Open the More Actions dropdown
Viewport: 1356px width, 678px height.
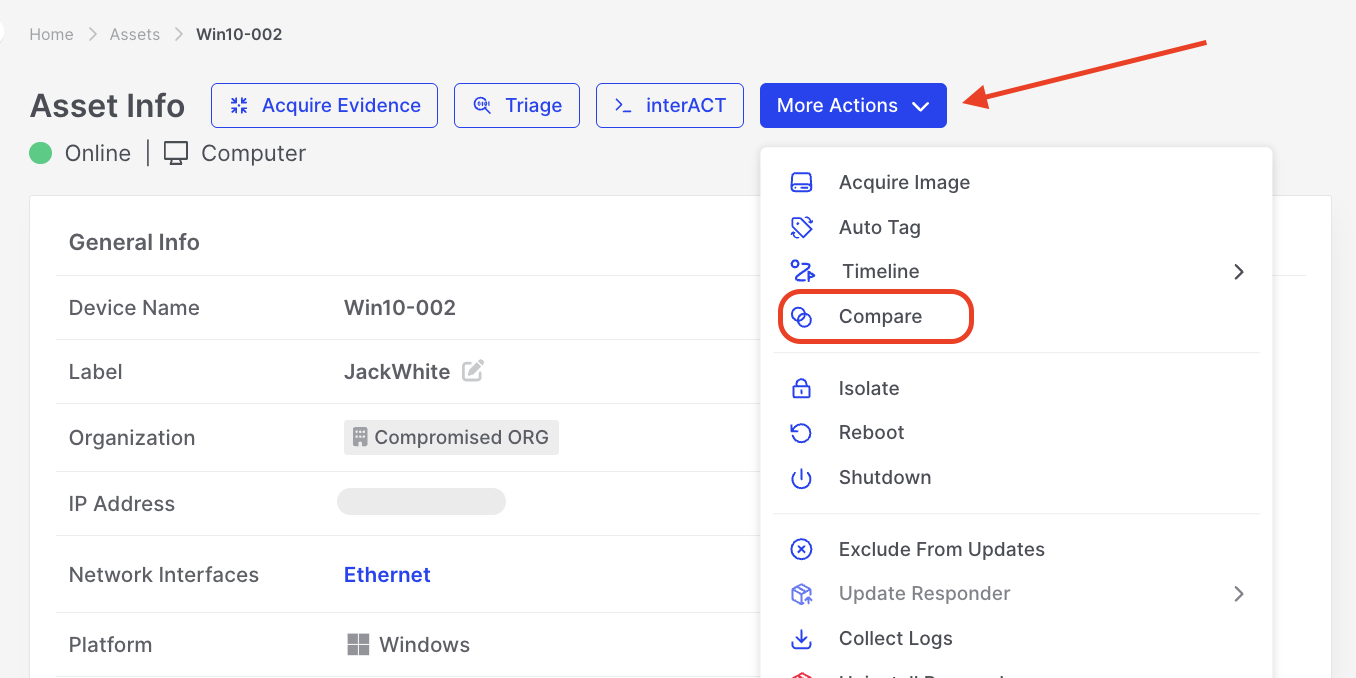tap(852, 106)
